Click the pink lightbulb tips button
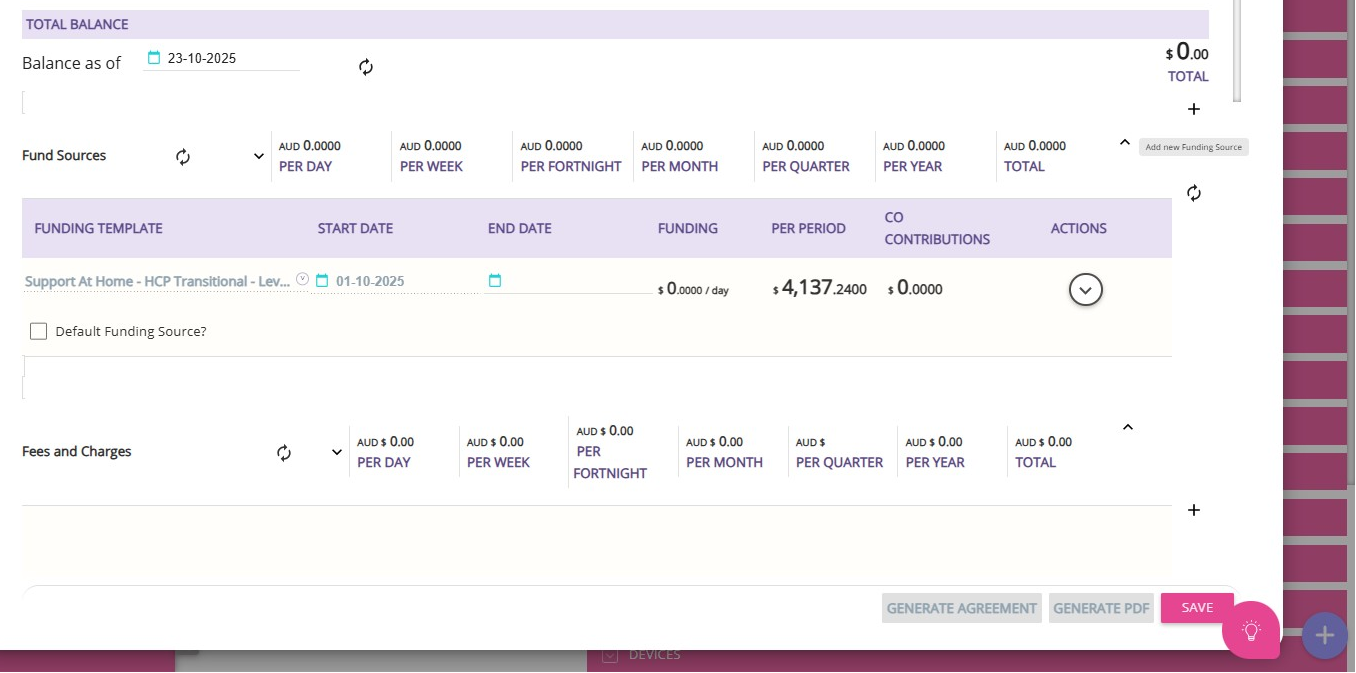 1251,630
